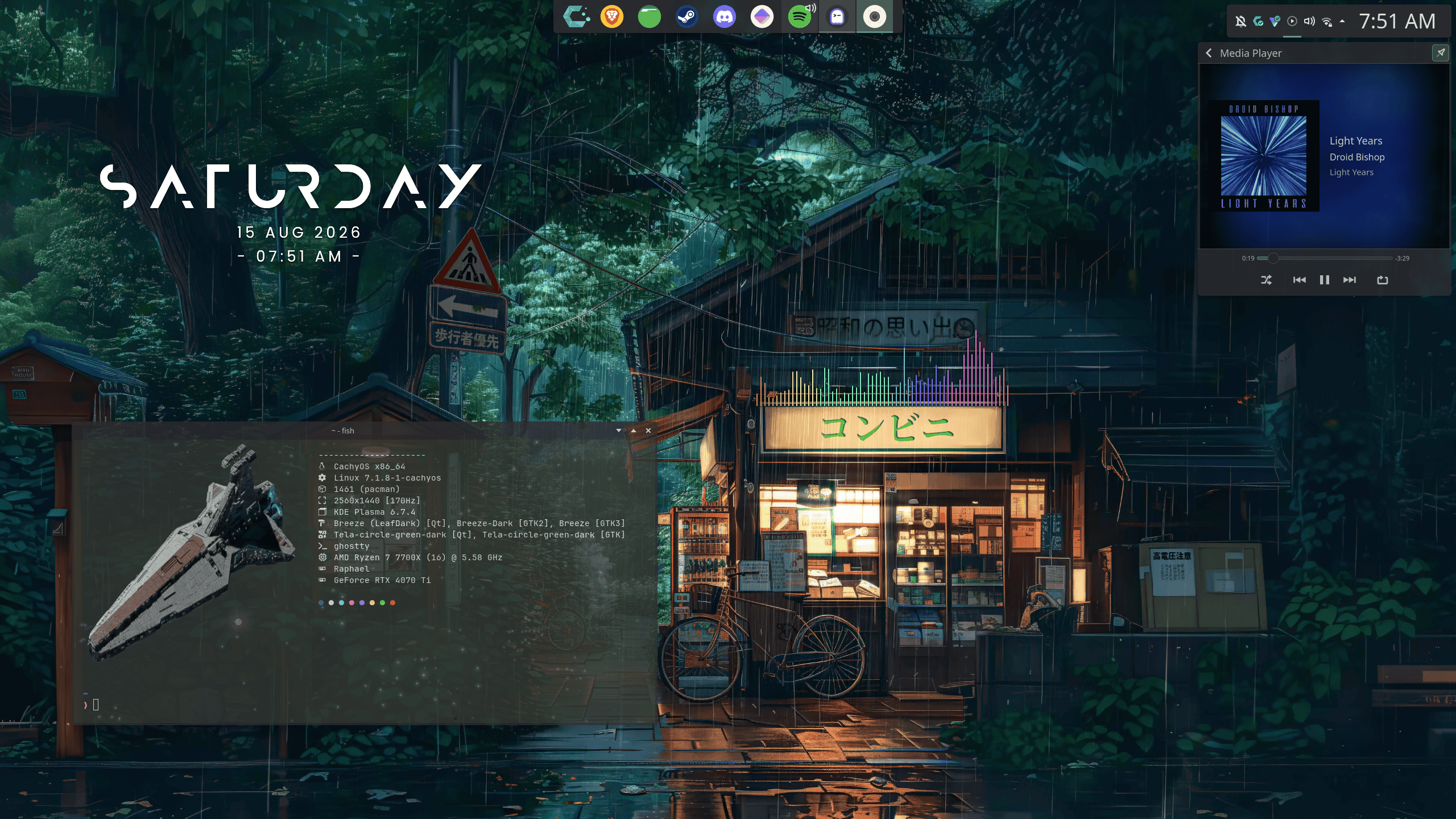The height and width of the screenshot is (819, 1456).
Task: Click the 7:51 AM panel clock
Action: point(1397,22)
